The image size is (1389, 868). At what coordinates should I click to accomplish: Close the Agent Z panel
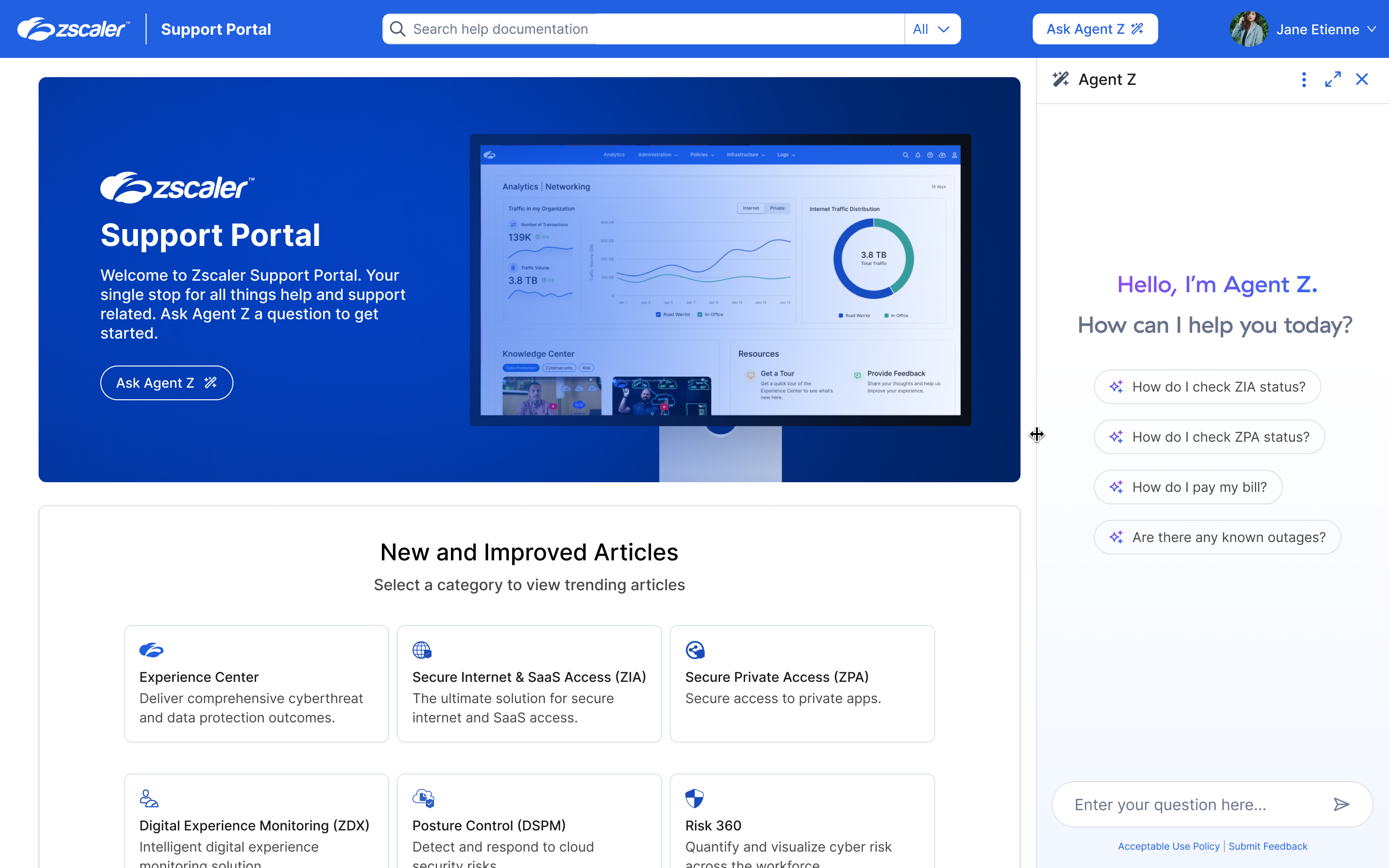[x=1362, y=79]
